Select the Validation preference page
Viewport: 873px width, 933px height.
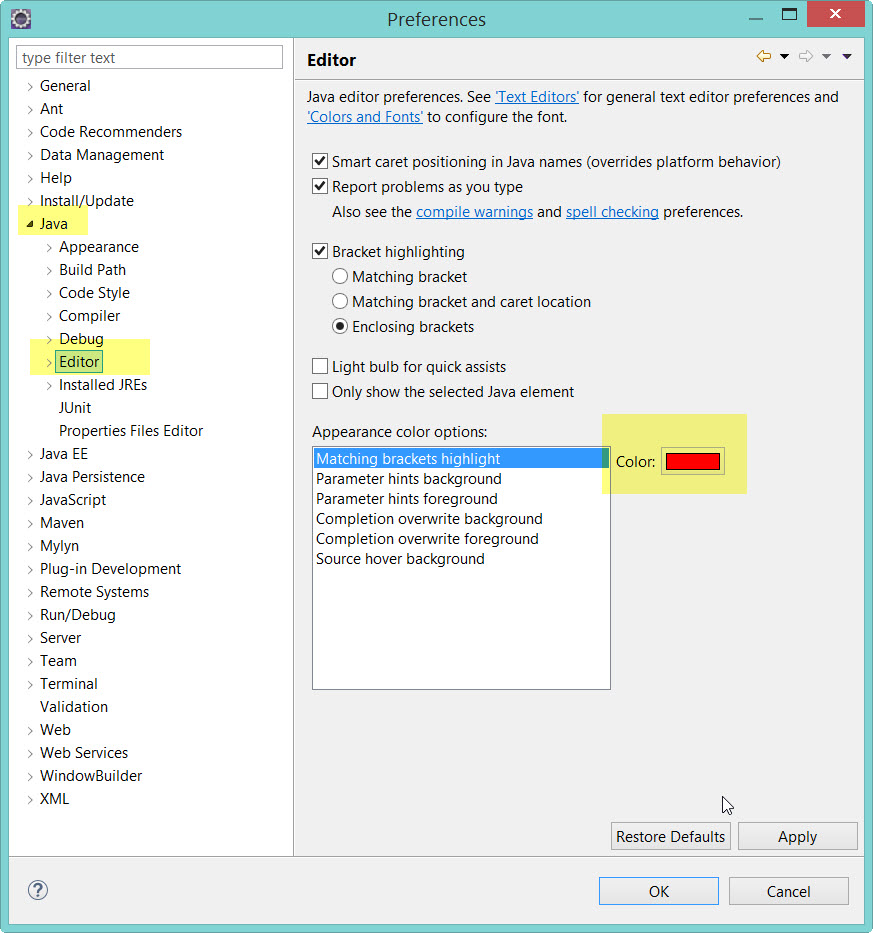pyautogui.click(x=74, y=707)
